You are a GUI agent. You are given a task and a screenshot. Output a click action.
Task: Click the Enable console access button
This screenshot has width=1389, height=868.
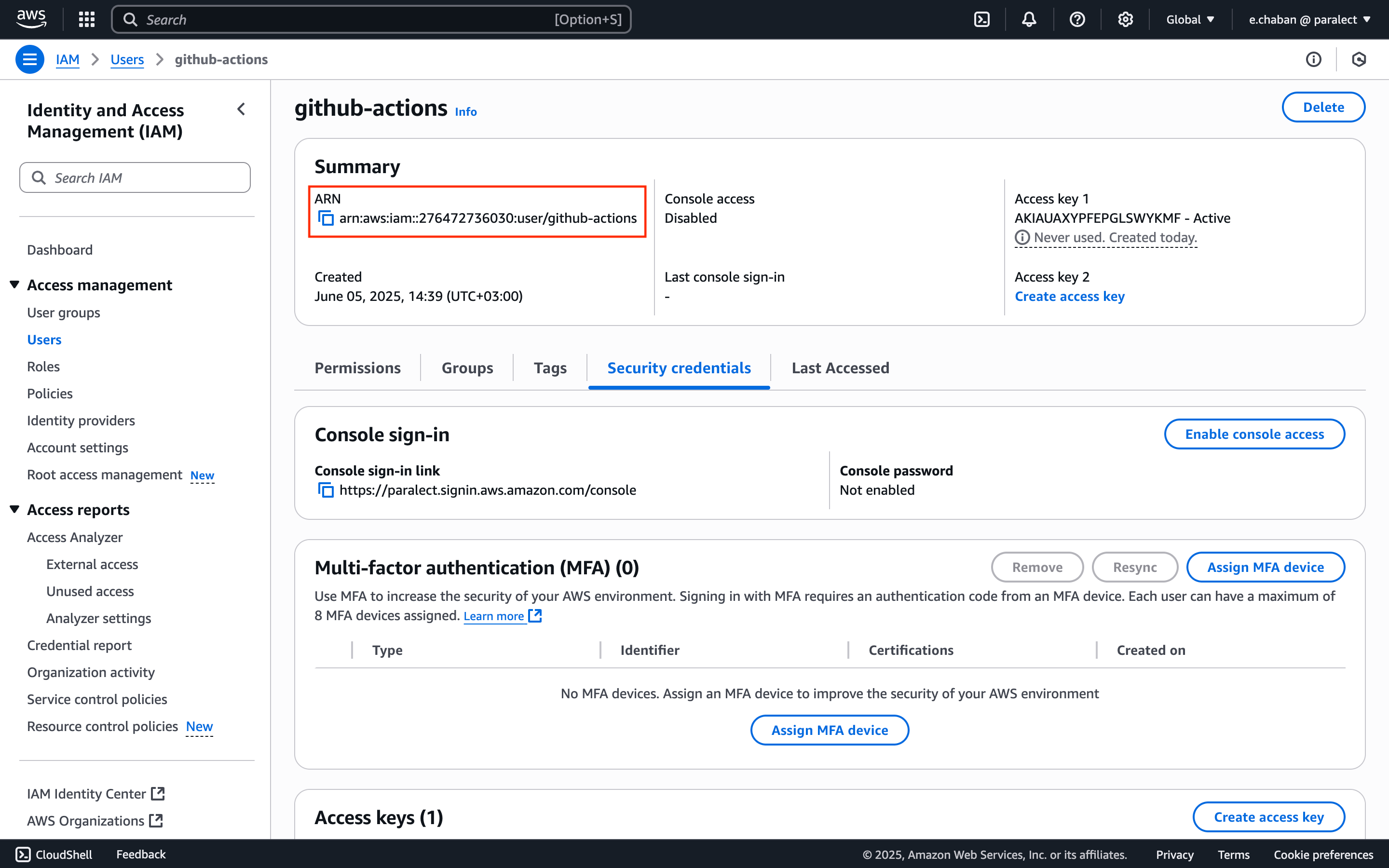tap(1254, 434)
